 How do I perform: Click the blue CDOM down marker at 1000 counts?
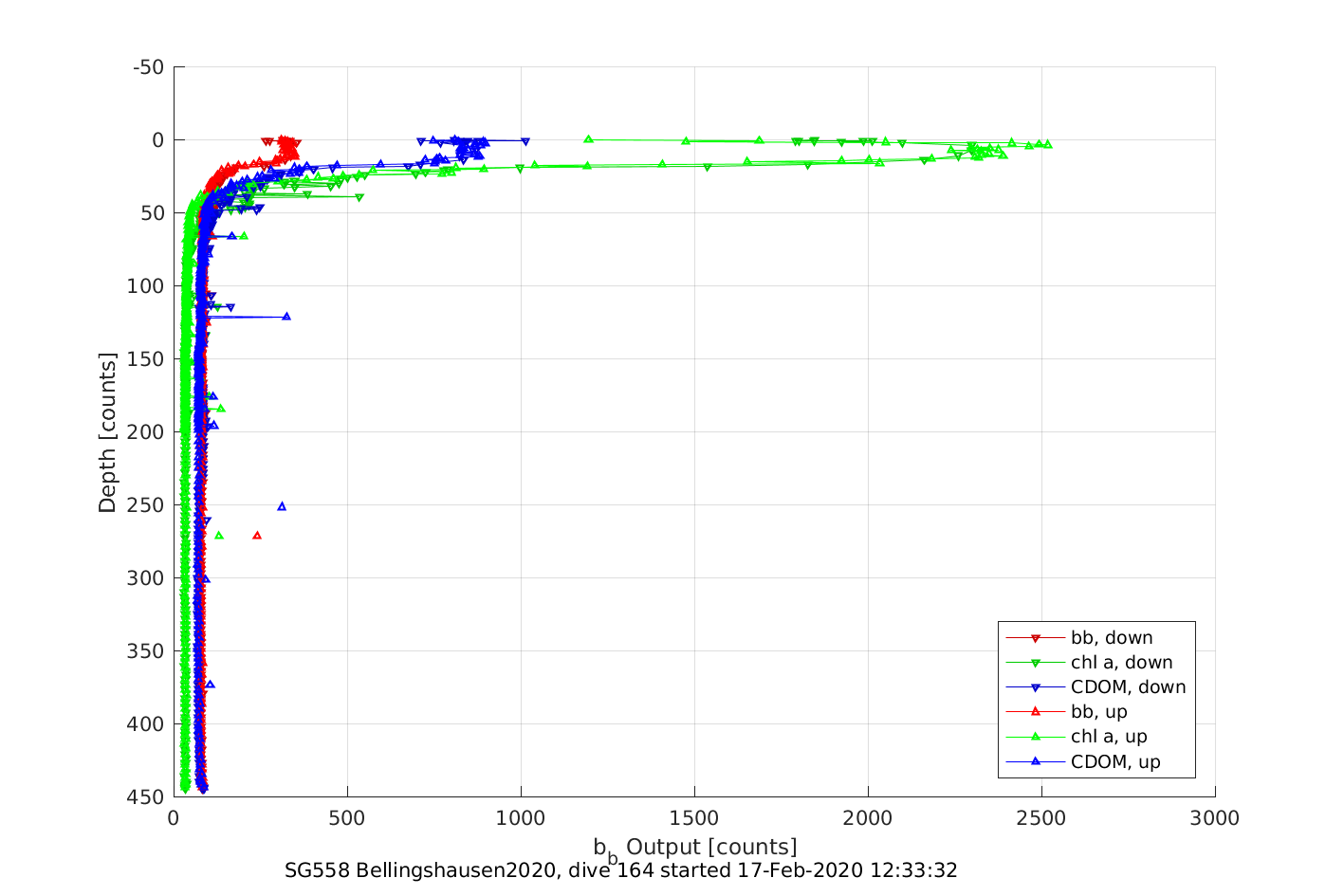coord(525,141)
